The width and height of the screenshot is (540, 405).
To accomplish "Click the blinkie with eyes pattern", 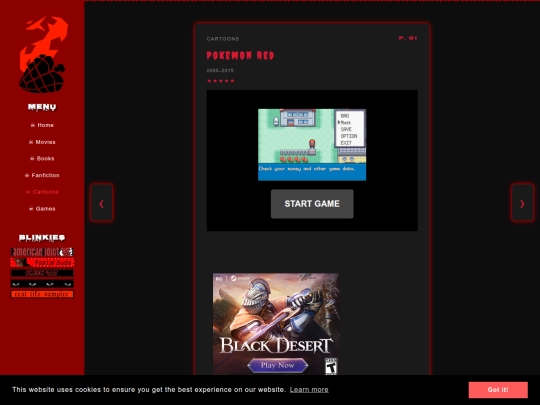I will 42,284.
